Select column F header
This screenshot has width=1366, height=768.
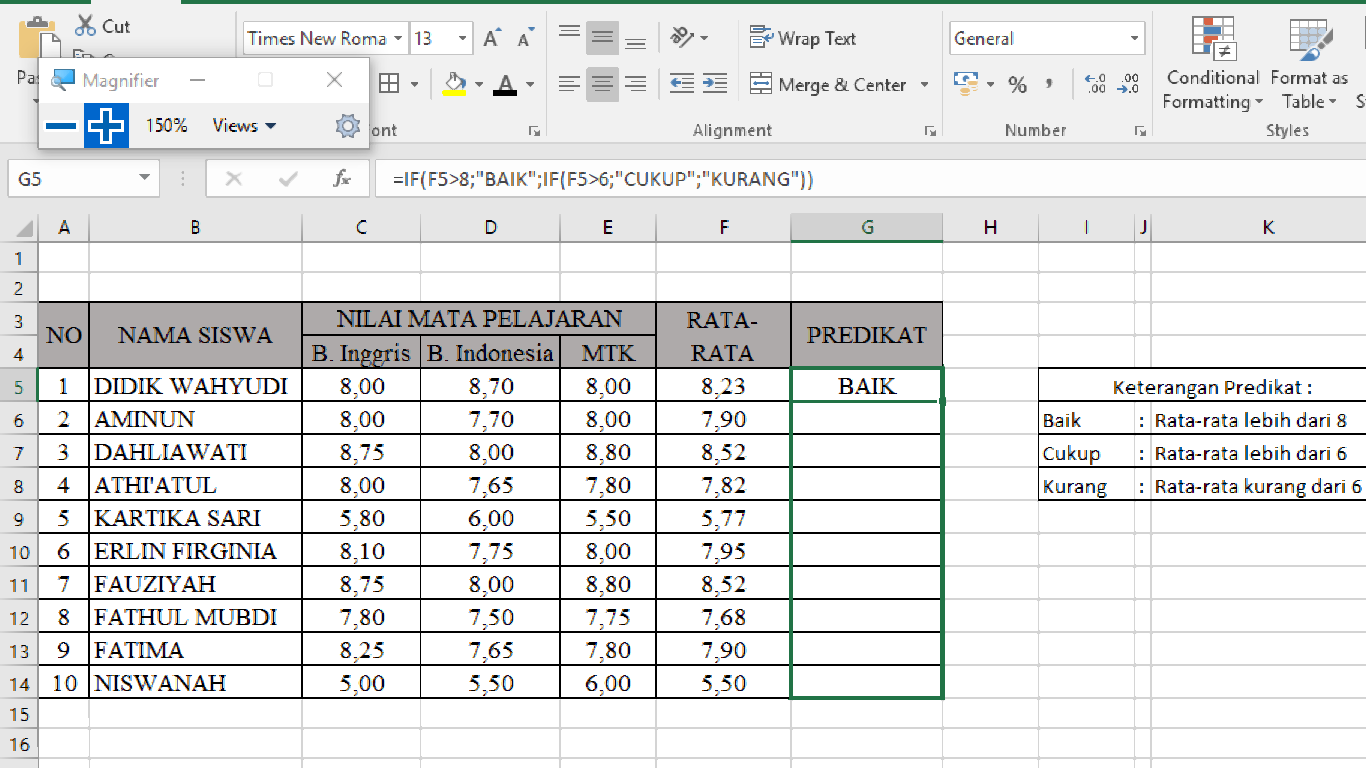pos(724,228)
